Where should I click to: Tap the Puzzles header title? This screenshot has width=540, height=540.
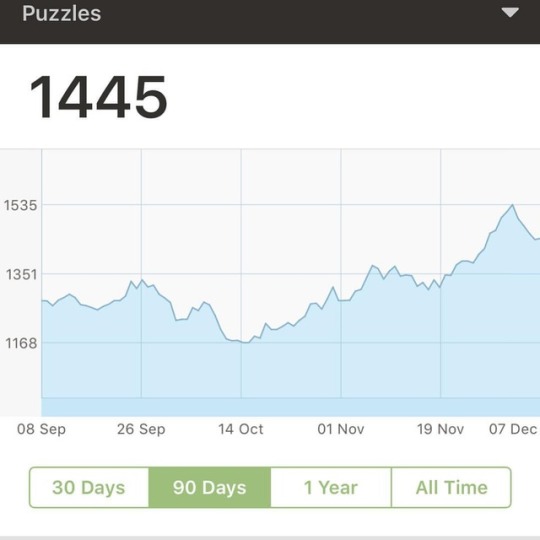point(62,13)
